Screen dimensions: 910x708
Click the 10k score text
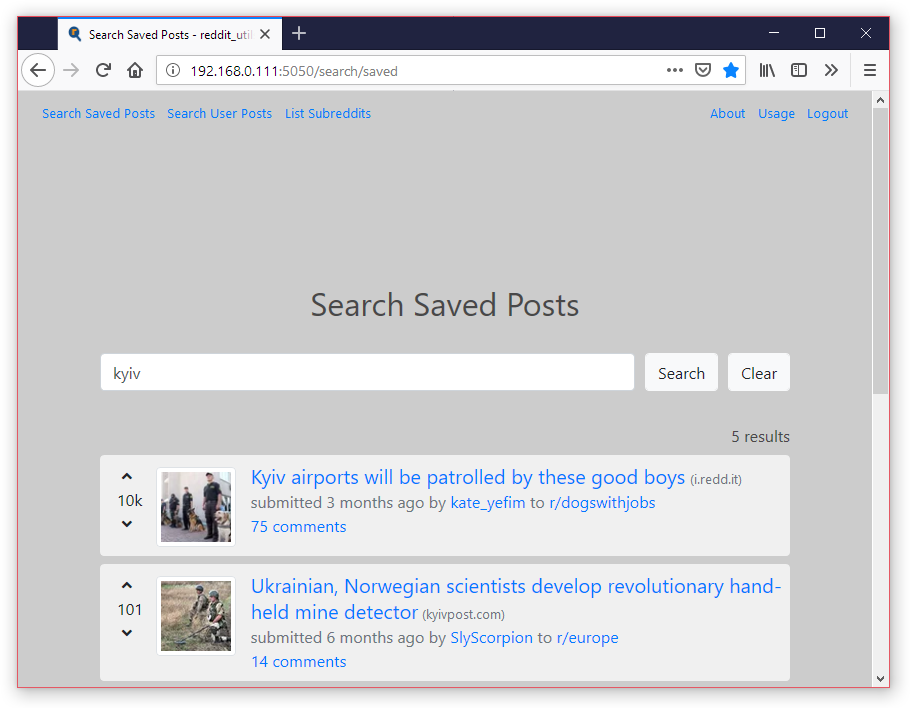[x=130, y=500]
